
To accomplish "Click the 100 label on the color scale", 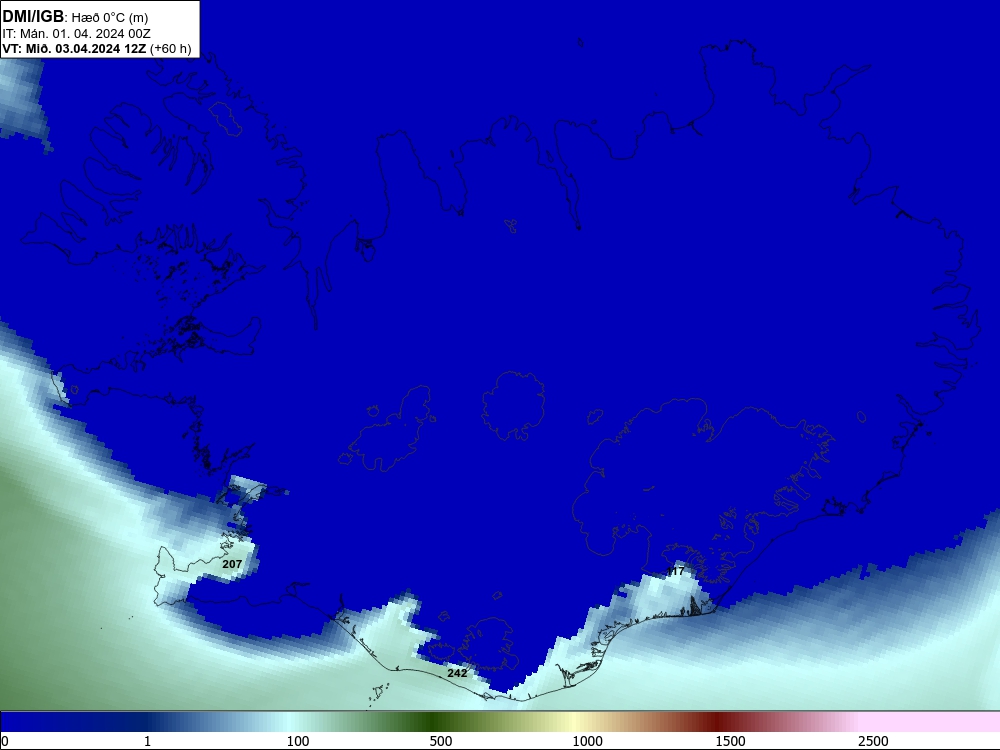I will 298,741.
